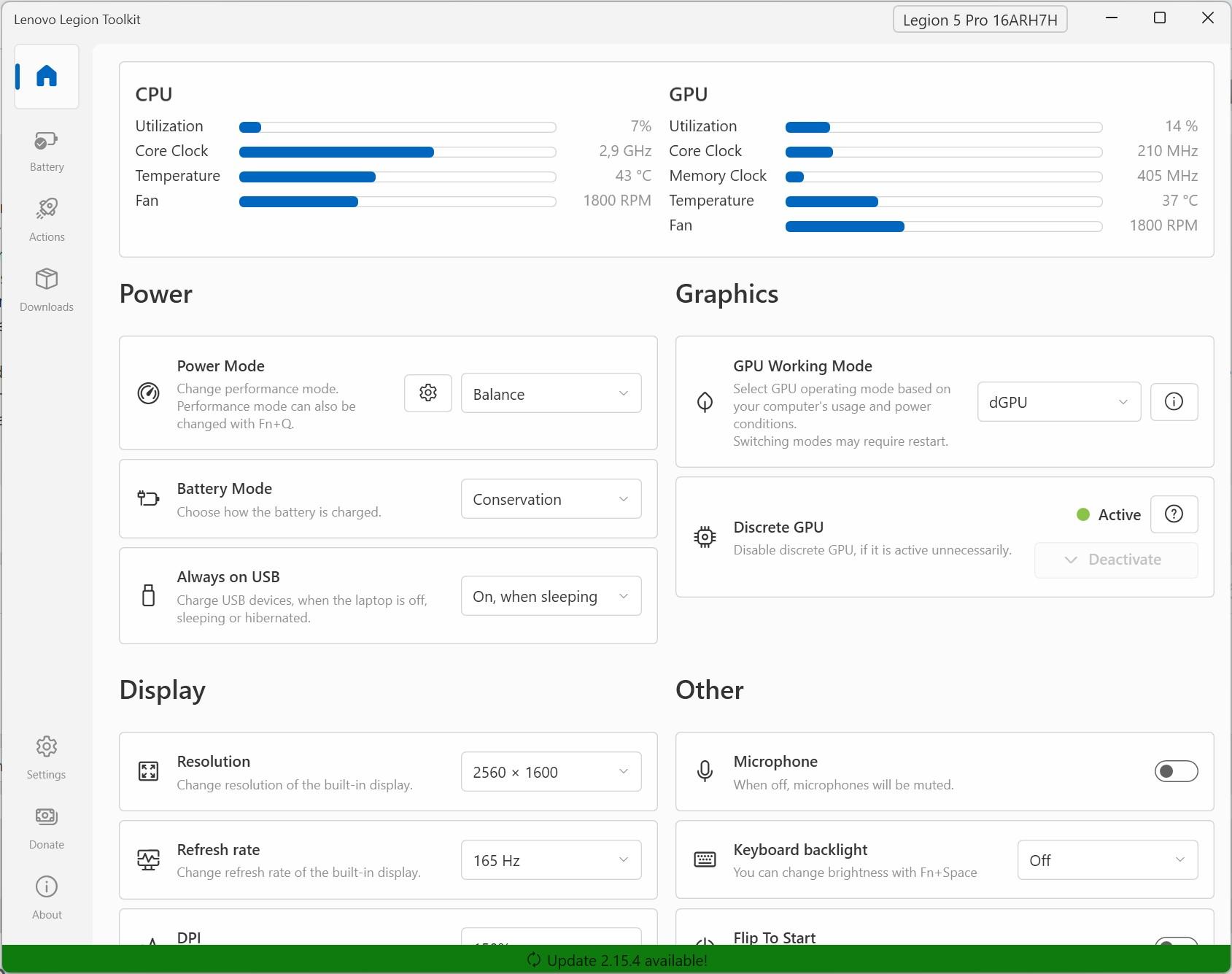Click the GPU Memory Clock 405 MHz value
The height and width of the screenshot is (974, 1232).
pyautogui.click(x=1167, y=176)
